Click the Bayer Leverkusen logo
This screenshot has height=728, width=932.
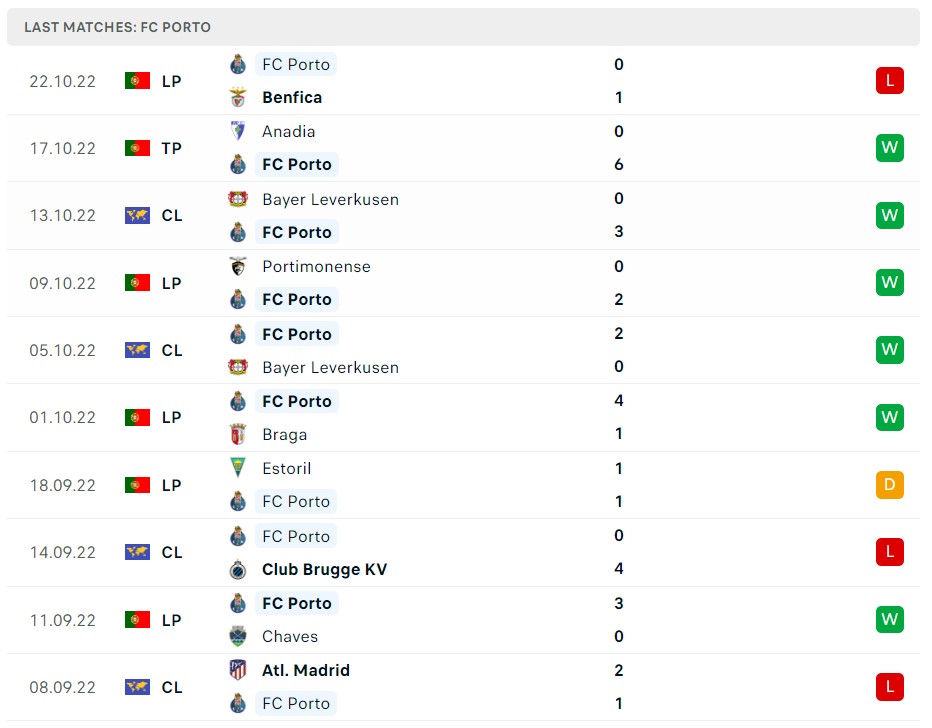point(237,199)
